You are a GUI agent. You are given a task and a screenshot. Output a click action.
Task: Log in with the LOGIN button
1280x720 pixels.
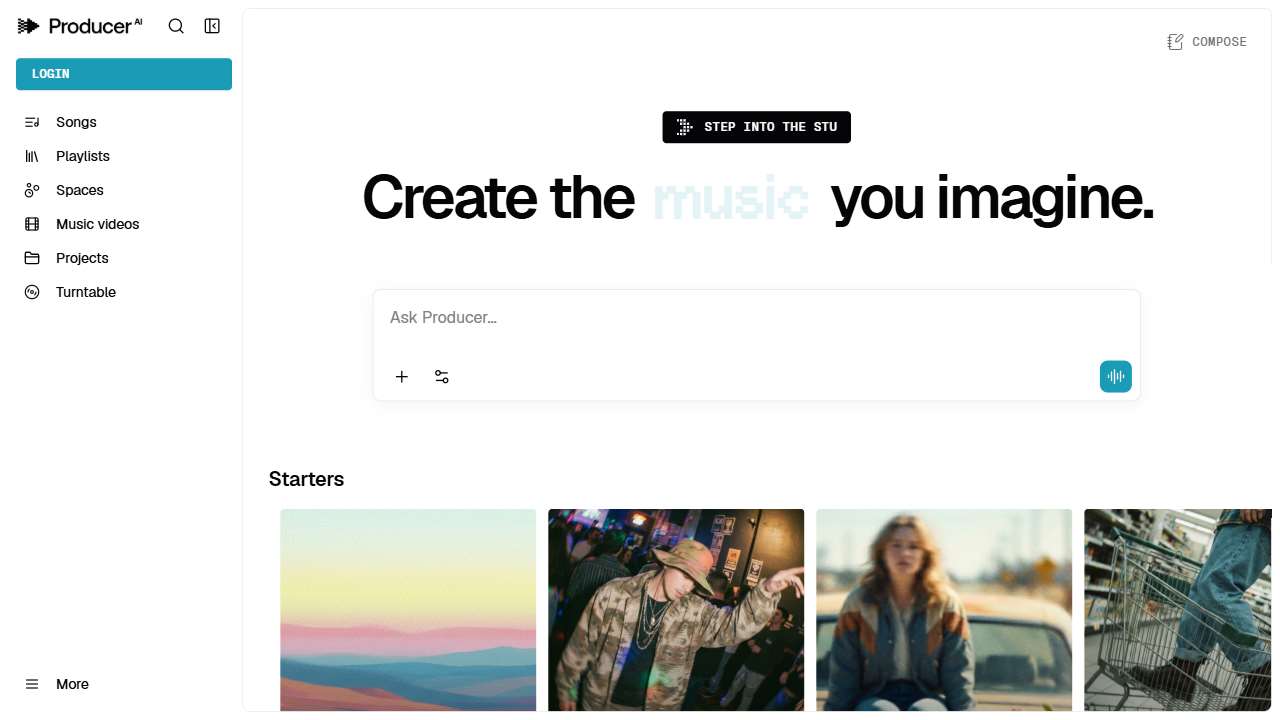pyautogui.click(x=124, y=74)
